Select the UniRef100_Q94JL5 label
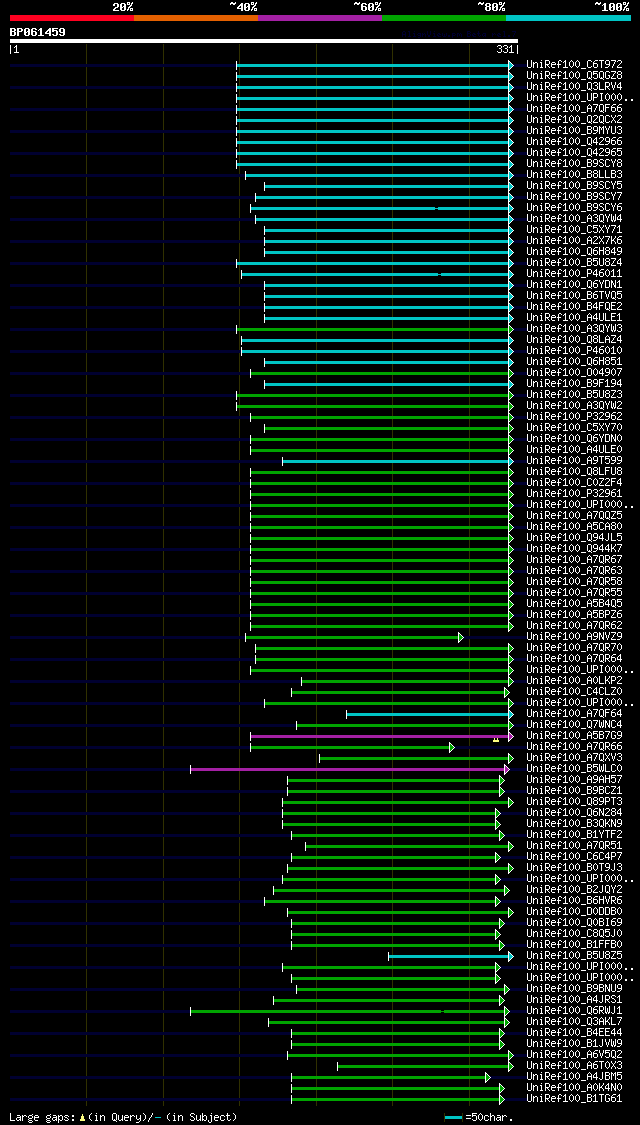The height and width of the screenshot is (1125, 640). click(x=574, y=537)
